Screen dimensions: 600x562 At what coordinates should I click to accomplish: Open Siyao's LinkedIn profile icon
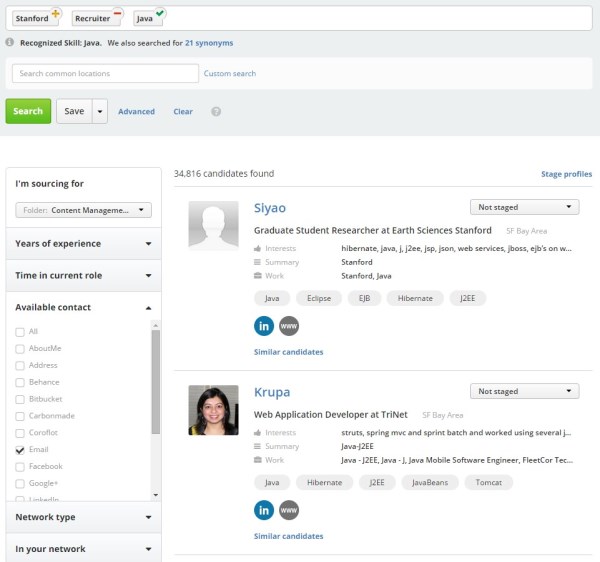(x=264, y=326)
